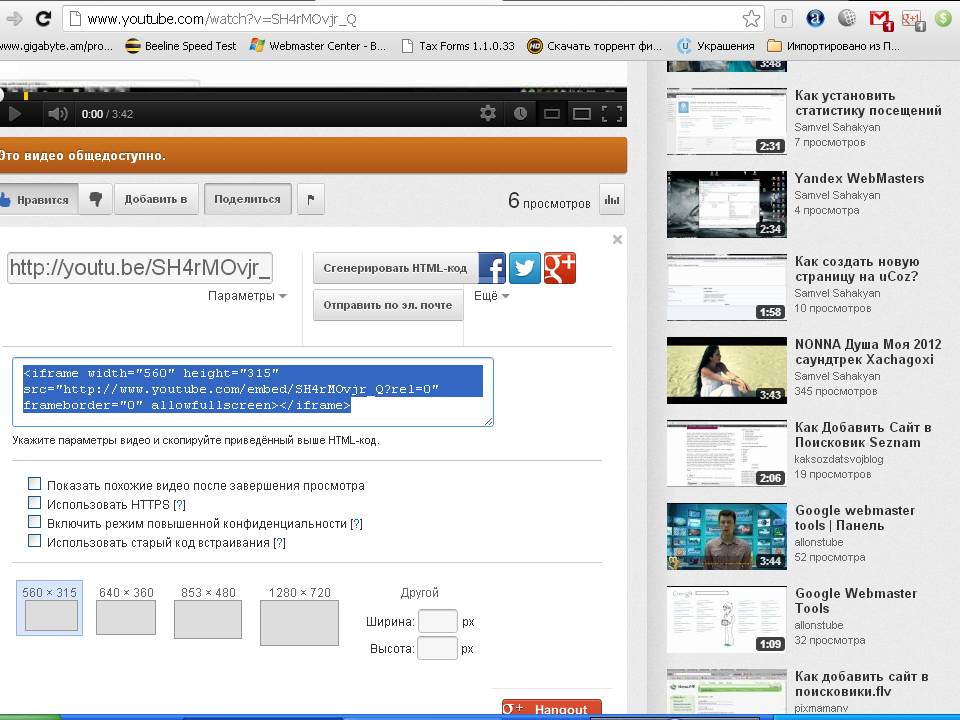Open 'Скачать торрент' bookmark
This screenshot has width=960, height=720.
(594, 46)
